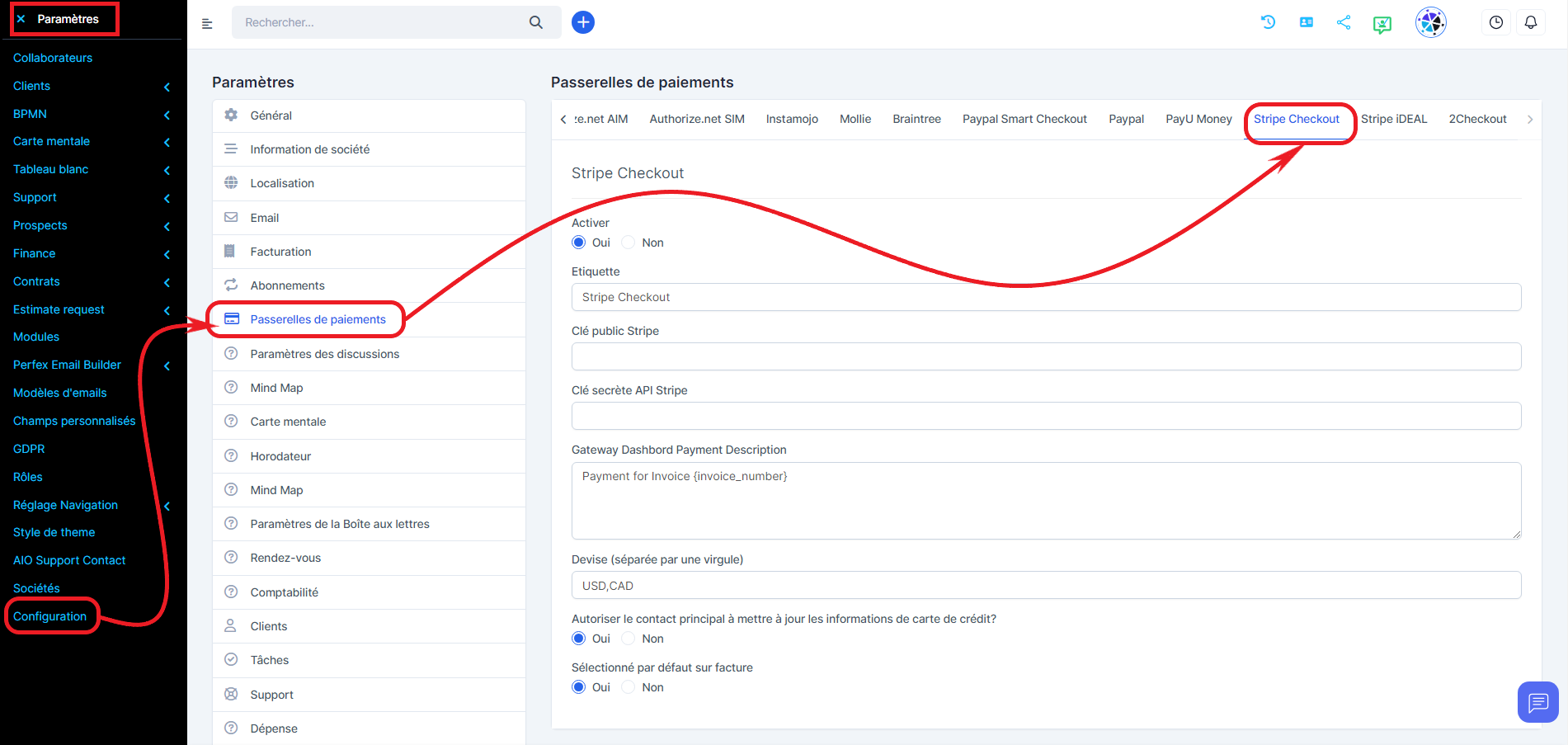Image resolution: width=1568 pixels, height=745 pixels.
Task: Click the Clé public Stripe field
Action: [x=1046, y=356]
